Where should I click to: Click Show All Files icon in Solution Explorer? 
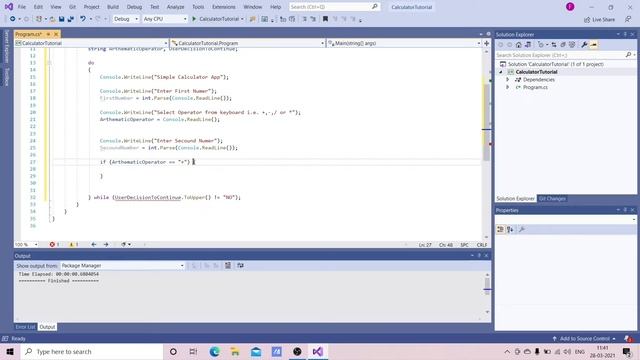[x=572, y=45]
